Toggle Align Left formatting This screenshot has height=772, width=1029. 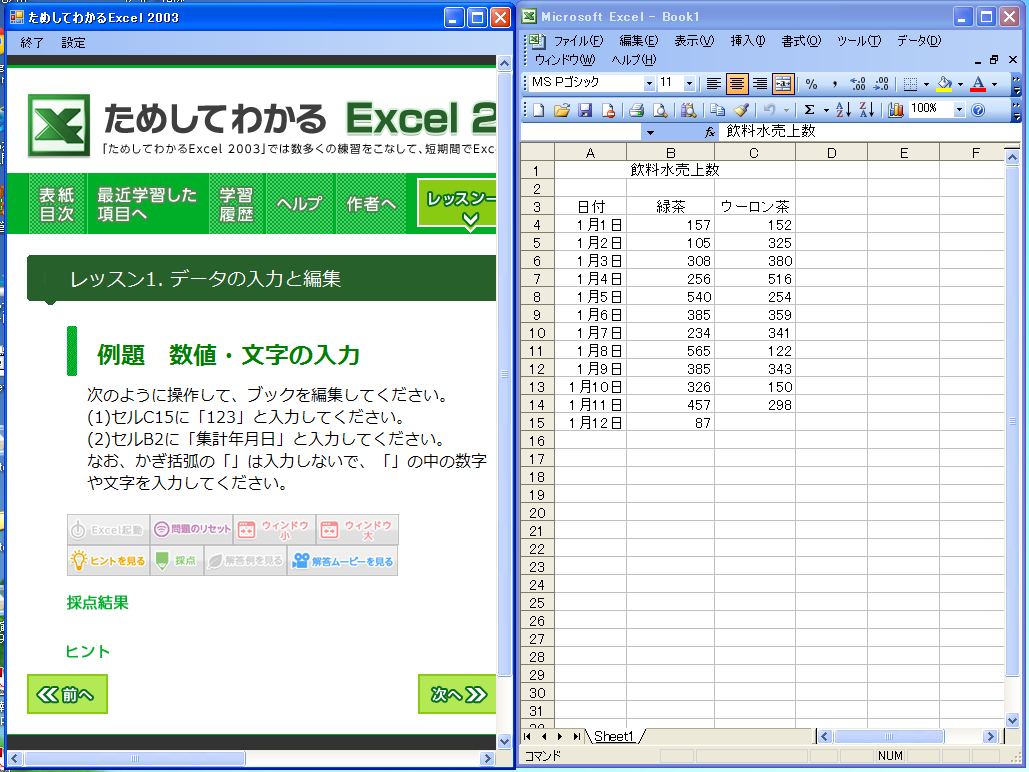(x=713, y=84)
